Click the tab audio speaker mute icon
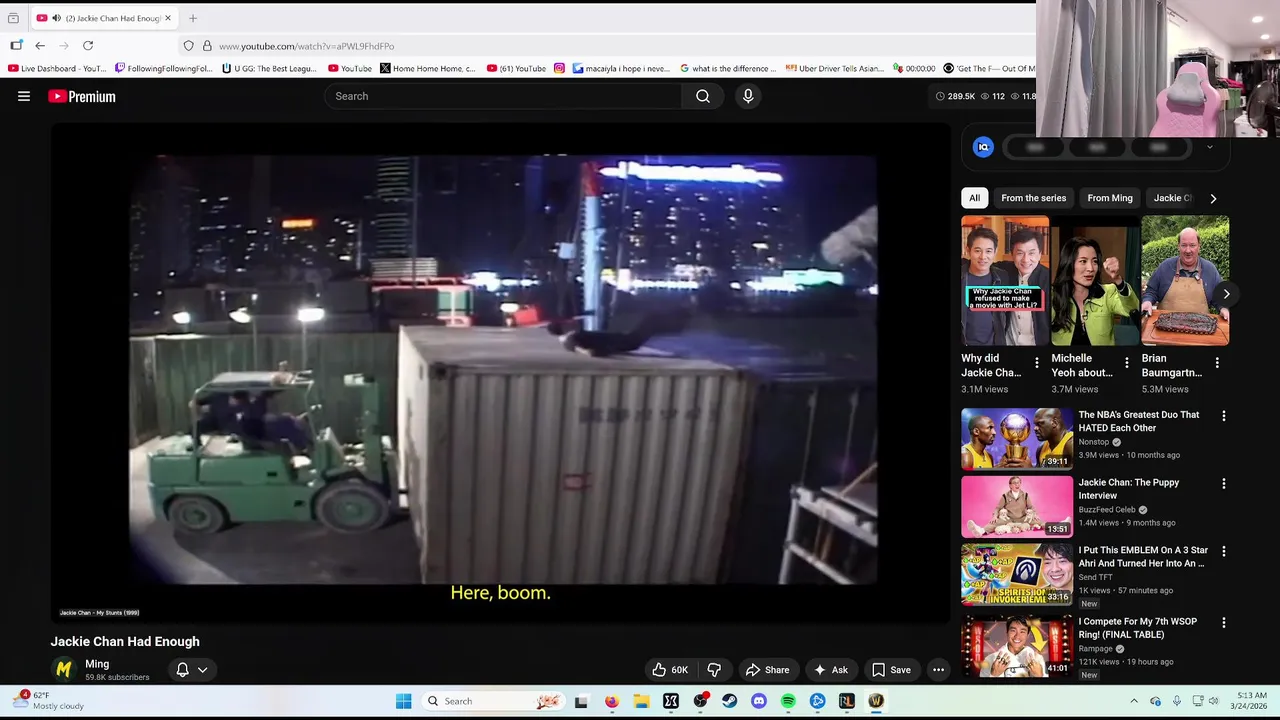The width and height of the screenshot is (1280, 720). [x=56, y=18]
